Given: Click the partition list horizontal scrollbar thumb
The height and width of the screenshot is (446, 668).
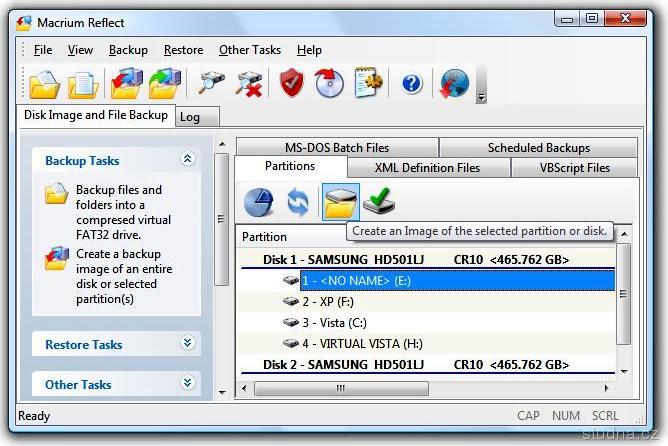Looking at the screenshot, I should pyautogui.click(x=341, y=388).
